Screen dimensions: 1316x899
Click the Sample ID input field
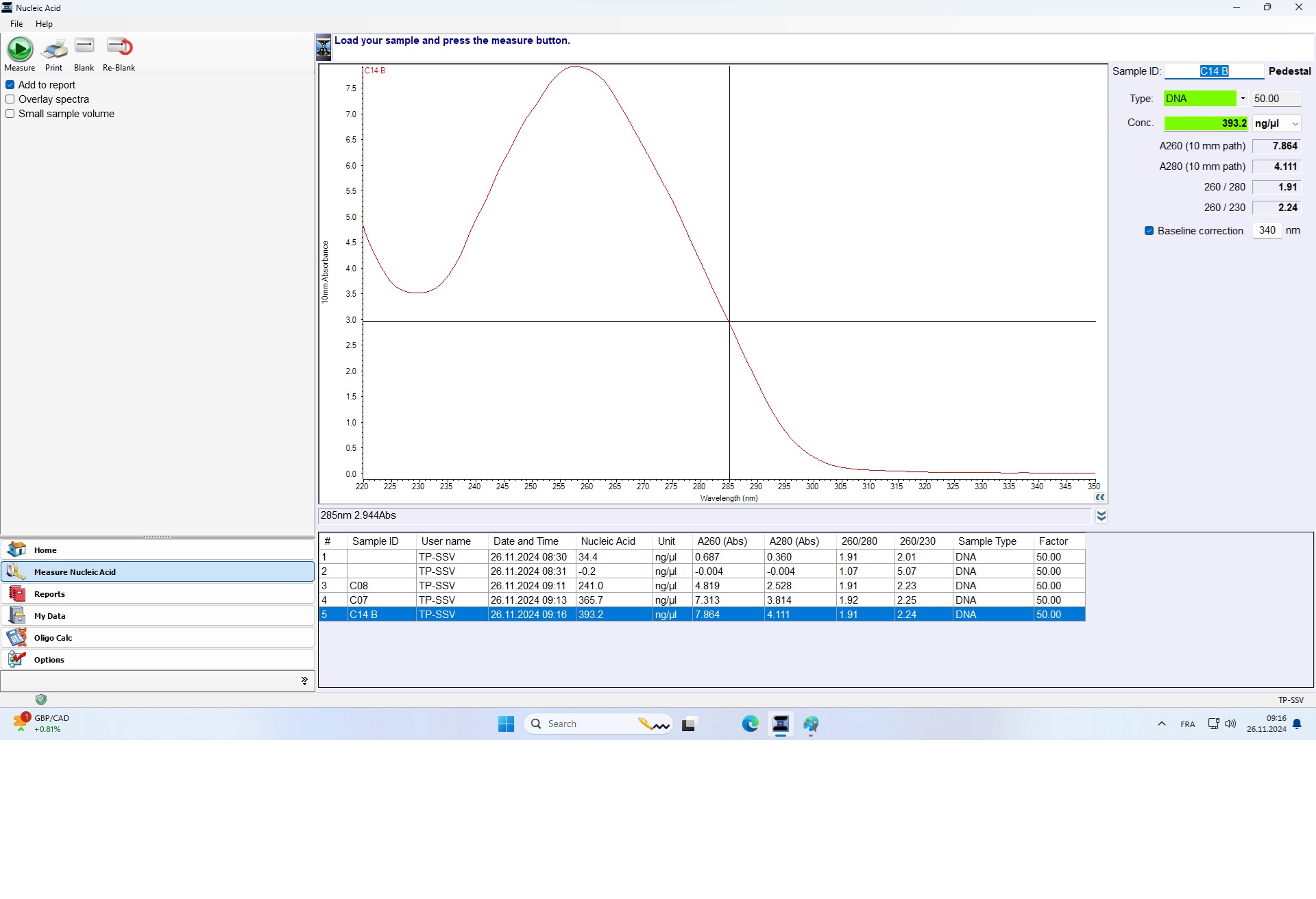(1214, 71)
